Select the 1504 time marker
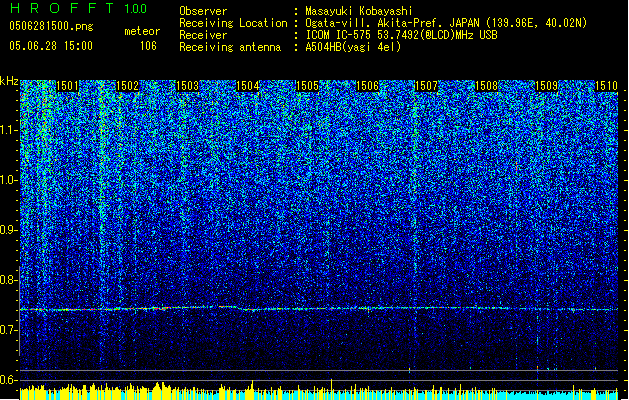Screen dimensions: 629x400 pos(248,86)
